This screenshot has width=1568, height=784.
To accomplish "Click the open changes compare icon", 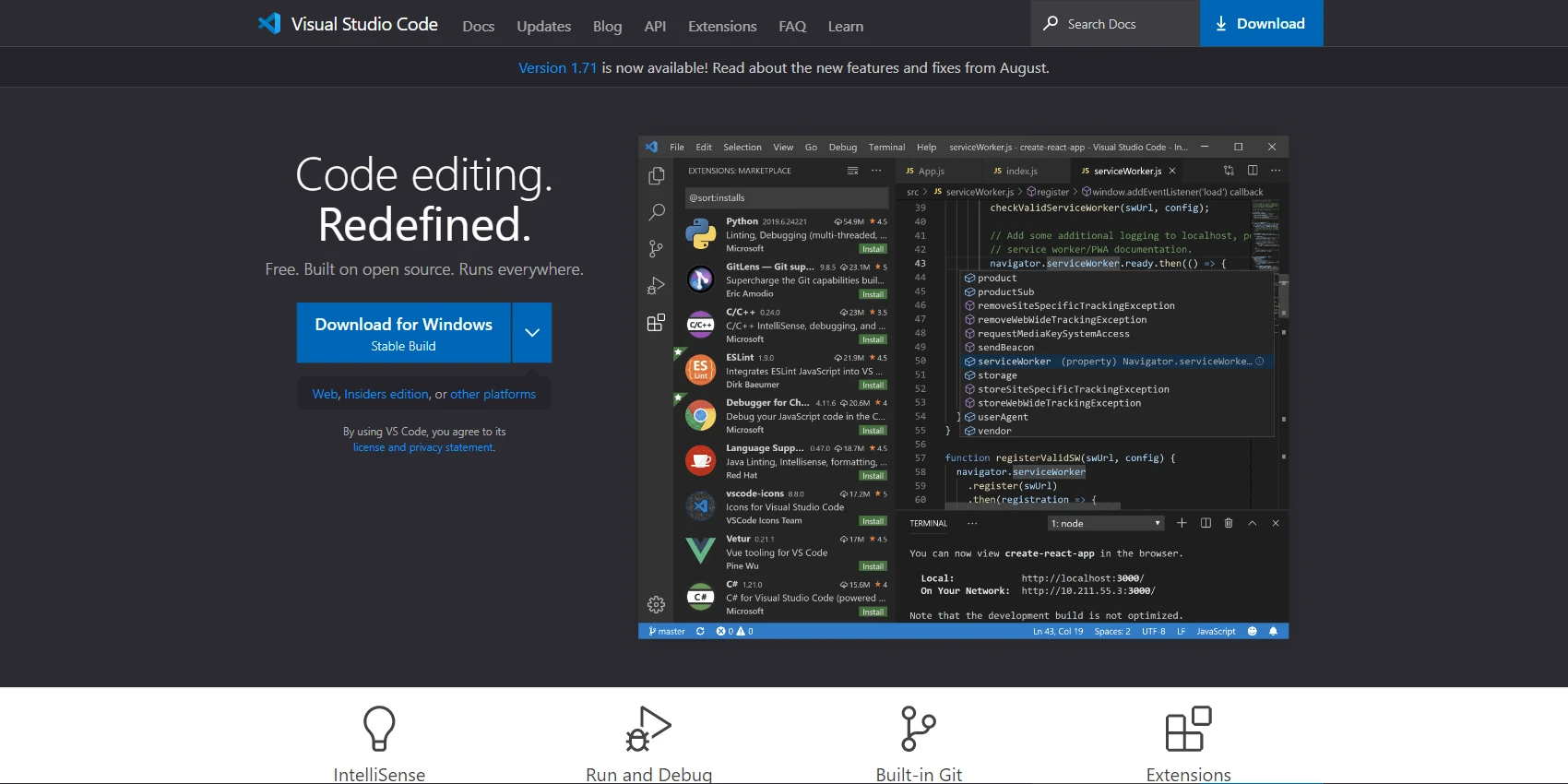I will 1229,171.
